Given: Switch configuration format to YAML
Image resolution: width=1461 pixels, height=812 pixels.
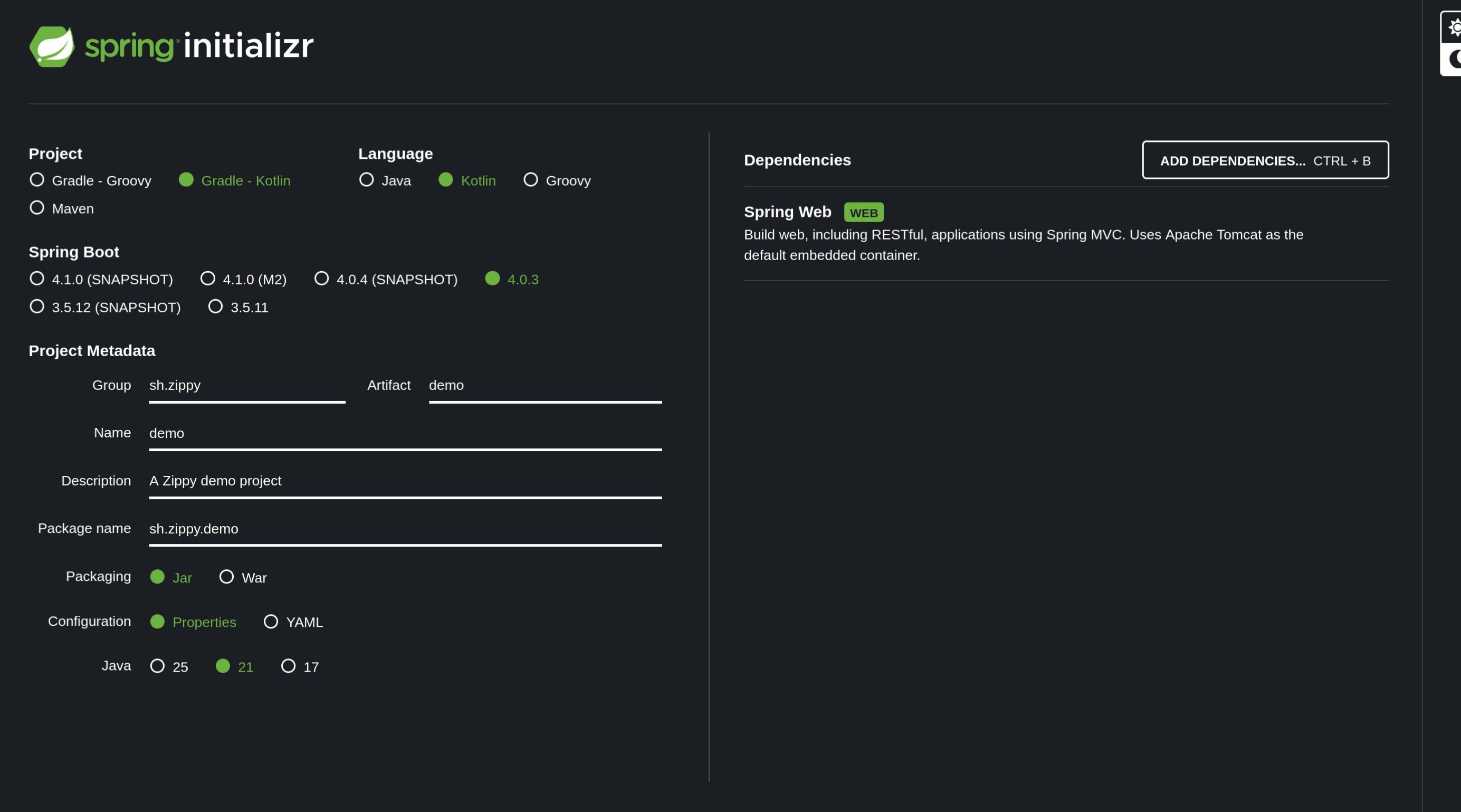Looking at the screenshot, I should 271,622.
